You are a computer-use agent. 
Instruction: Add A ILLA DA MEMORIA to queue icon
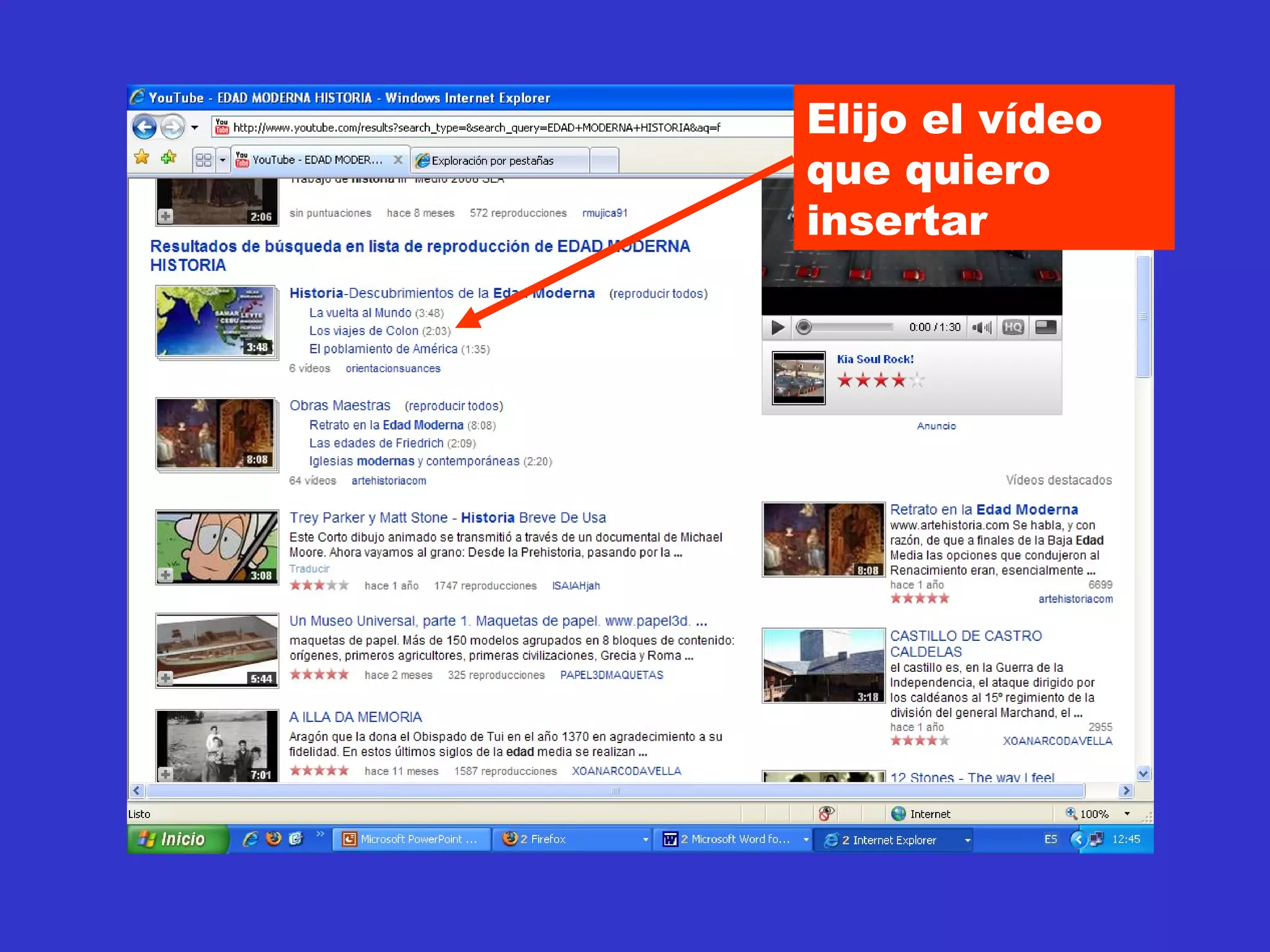click(x=165, y=774)
